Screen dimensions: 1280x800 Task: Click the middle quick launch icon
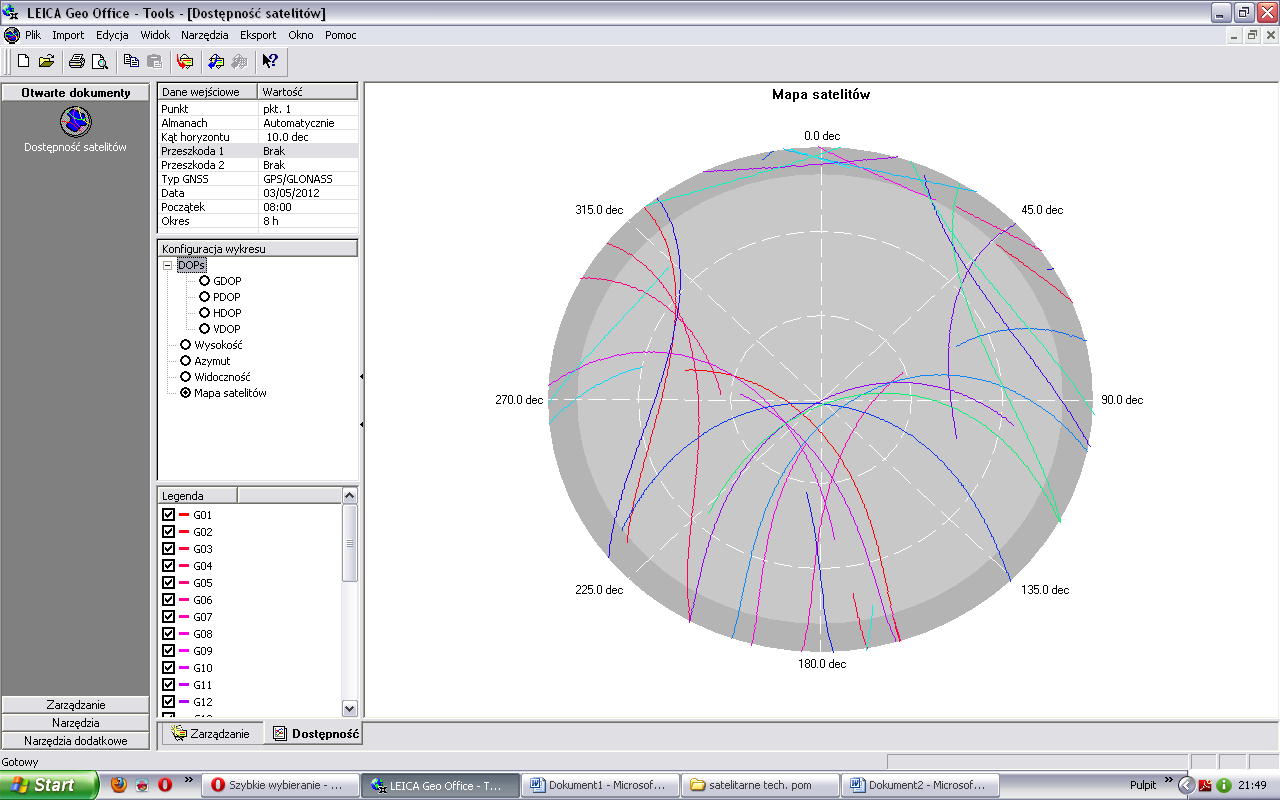point(142,785)
